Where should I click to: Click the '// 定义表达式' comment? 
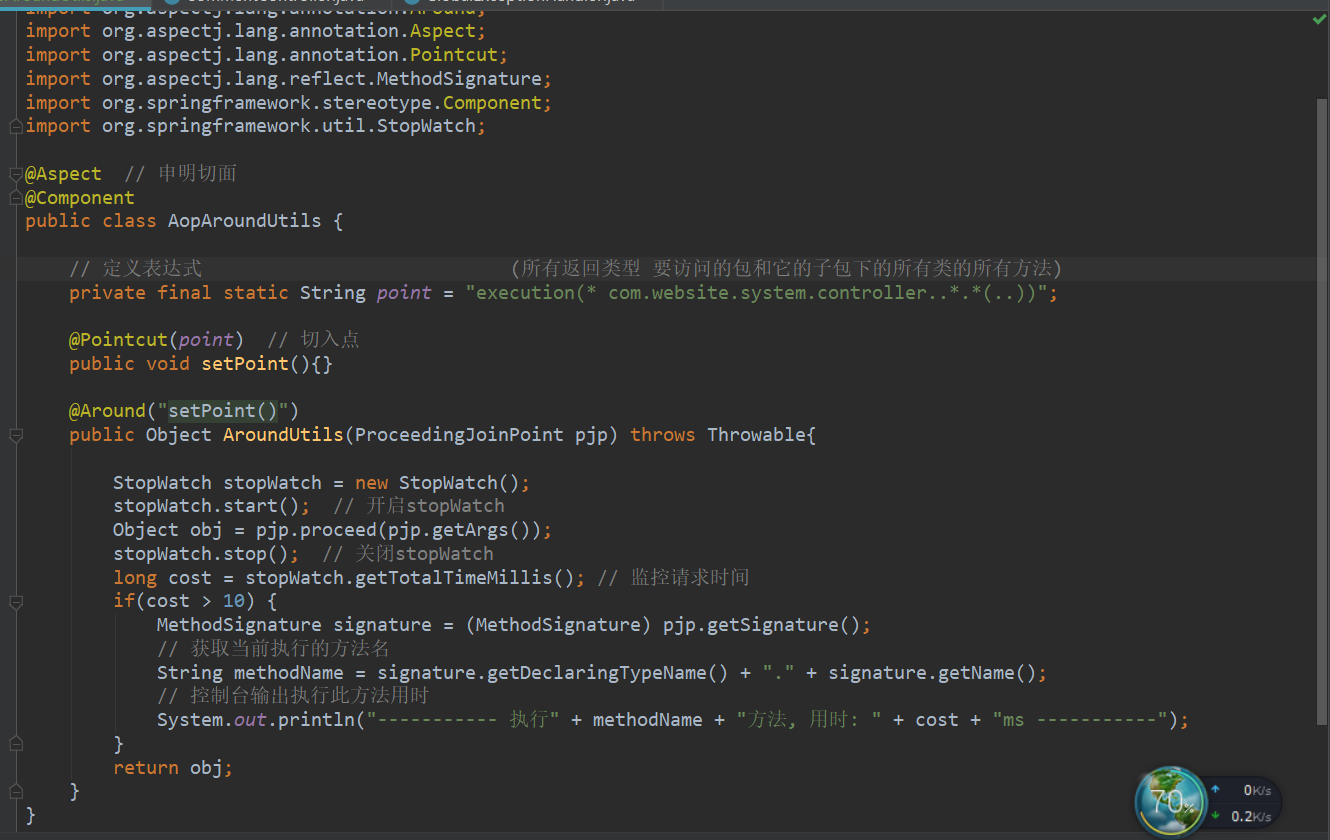click(x=136, y=269)
